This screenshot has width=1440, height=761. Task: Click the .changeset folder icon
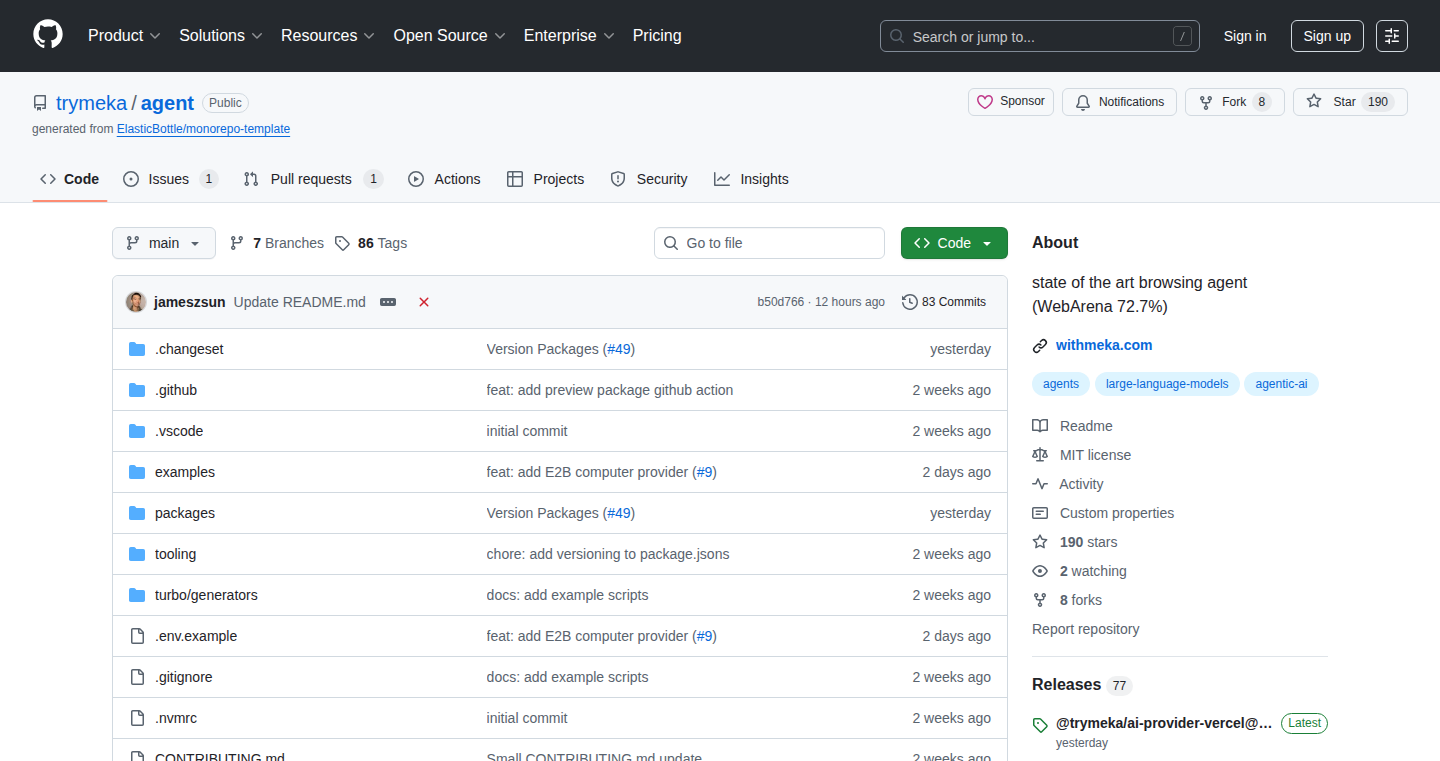[137, 349]
